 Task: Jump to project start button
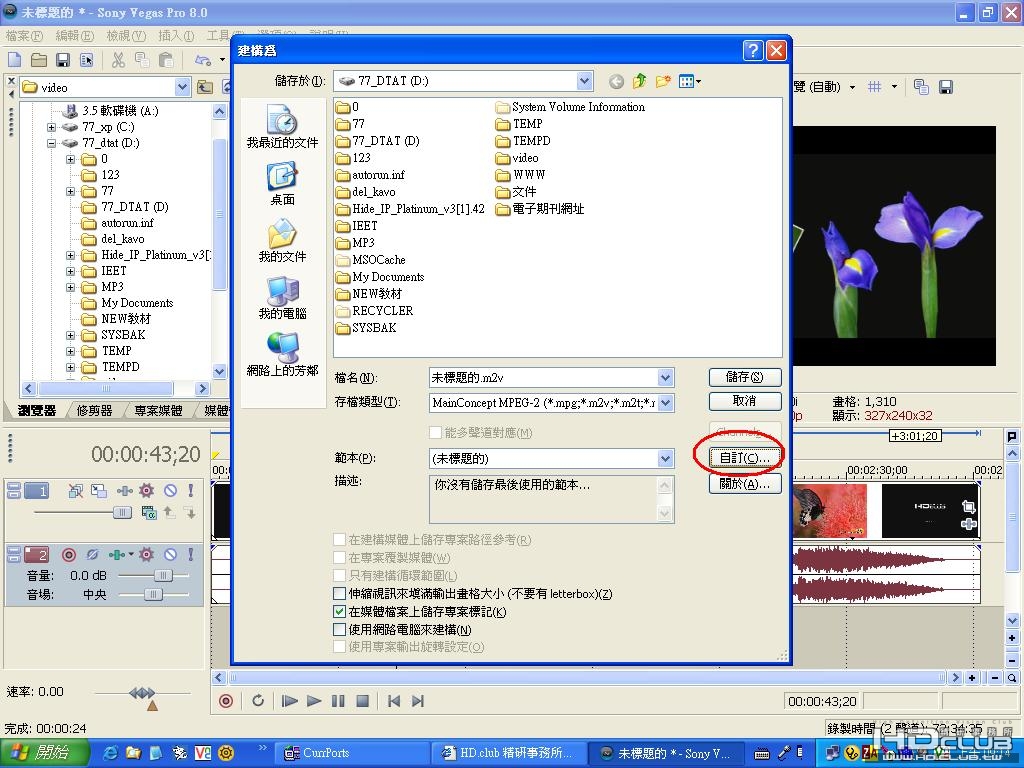[394, 701]
